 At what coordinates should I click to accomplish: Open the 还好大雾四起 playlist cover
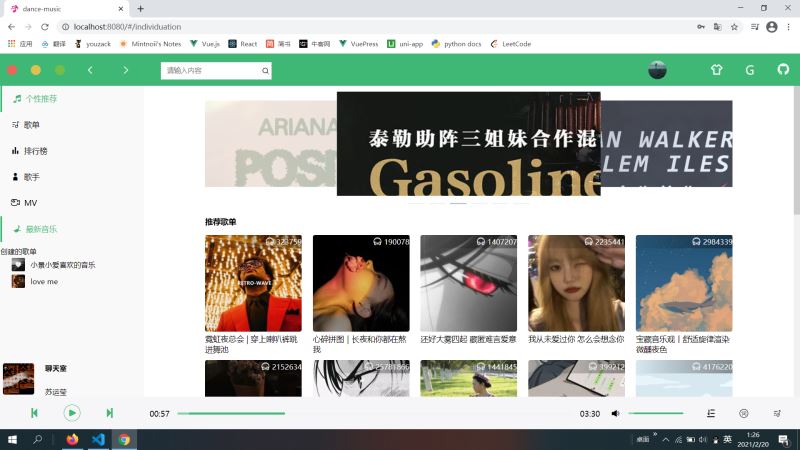click(x=468, y=283)
